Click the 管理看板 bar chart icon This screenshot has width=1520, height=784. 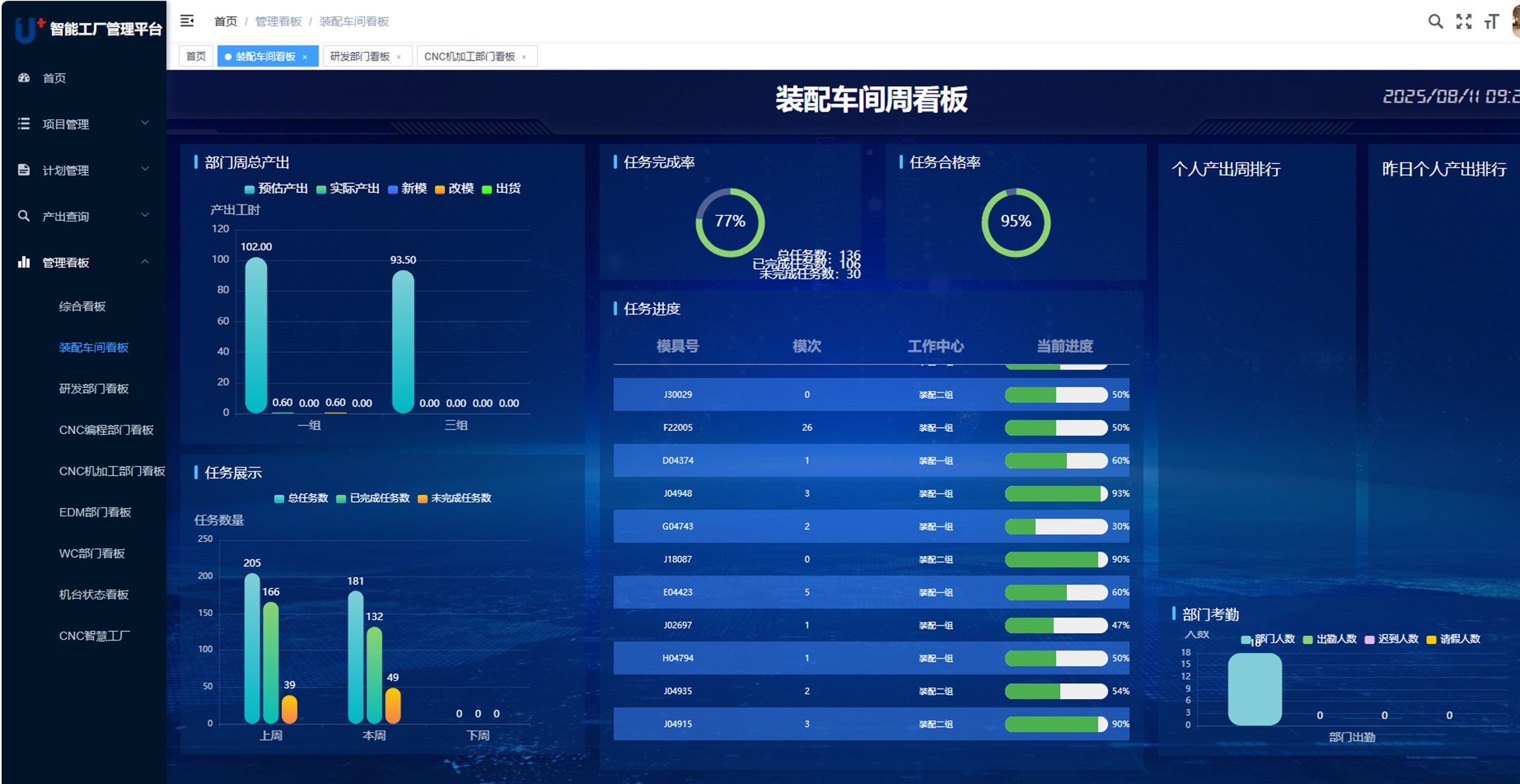click(24, 262)
